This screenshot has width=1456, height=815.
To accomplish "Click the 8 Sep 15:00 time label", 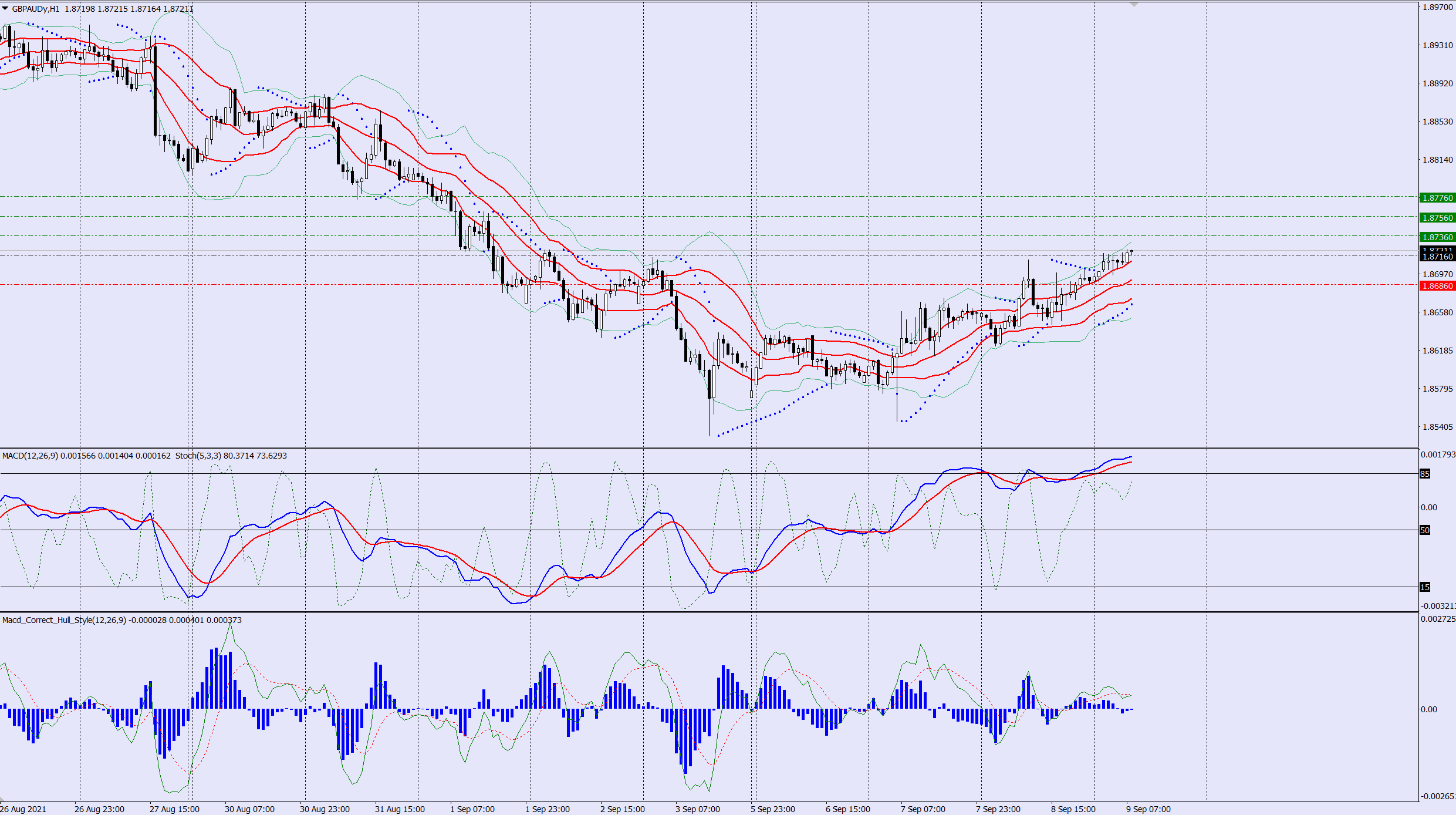I will tap(1073, 809).
